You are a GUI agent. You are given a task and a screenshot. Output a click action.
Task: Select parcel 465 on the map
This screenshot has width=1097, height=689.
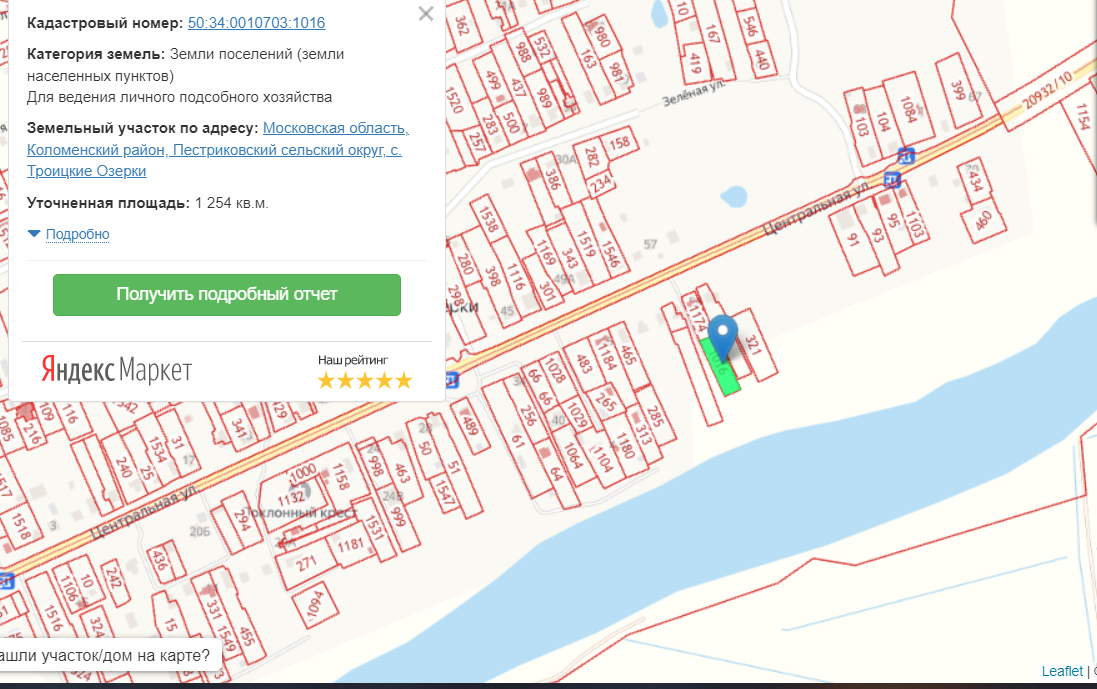pos(627,355)
